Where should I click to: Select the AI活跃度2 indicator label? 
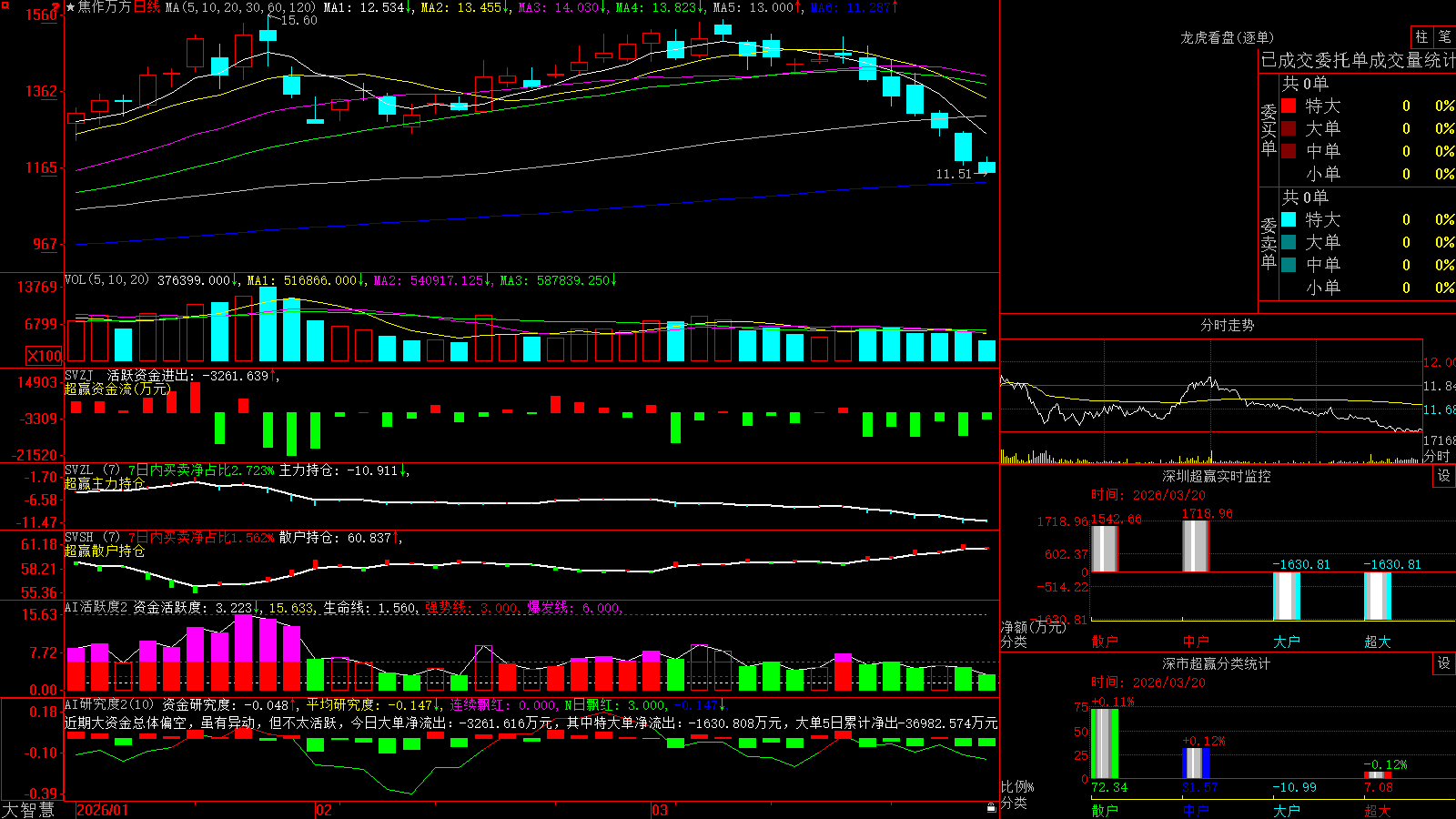pyautogui.click(x=96, y=608)
